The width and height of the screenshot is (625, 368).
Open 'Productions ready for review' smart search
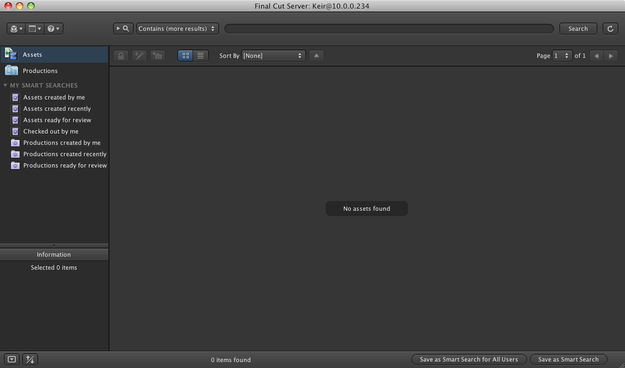pos(65,165)
